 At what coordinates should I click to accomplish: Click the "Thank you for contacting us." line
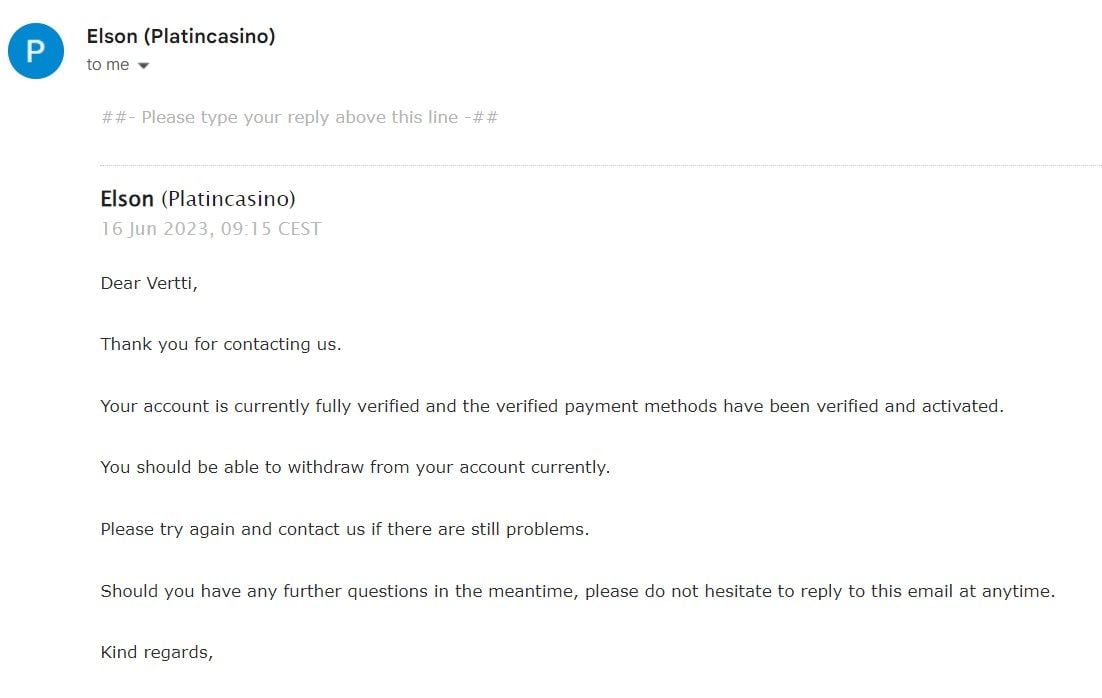click(x=221, y=344)
